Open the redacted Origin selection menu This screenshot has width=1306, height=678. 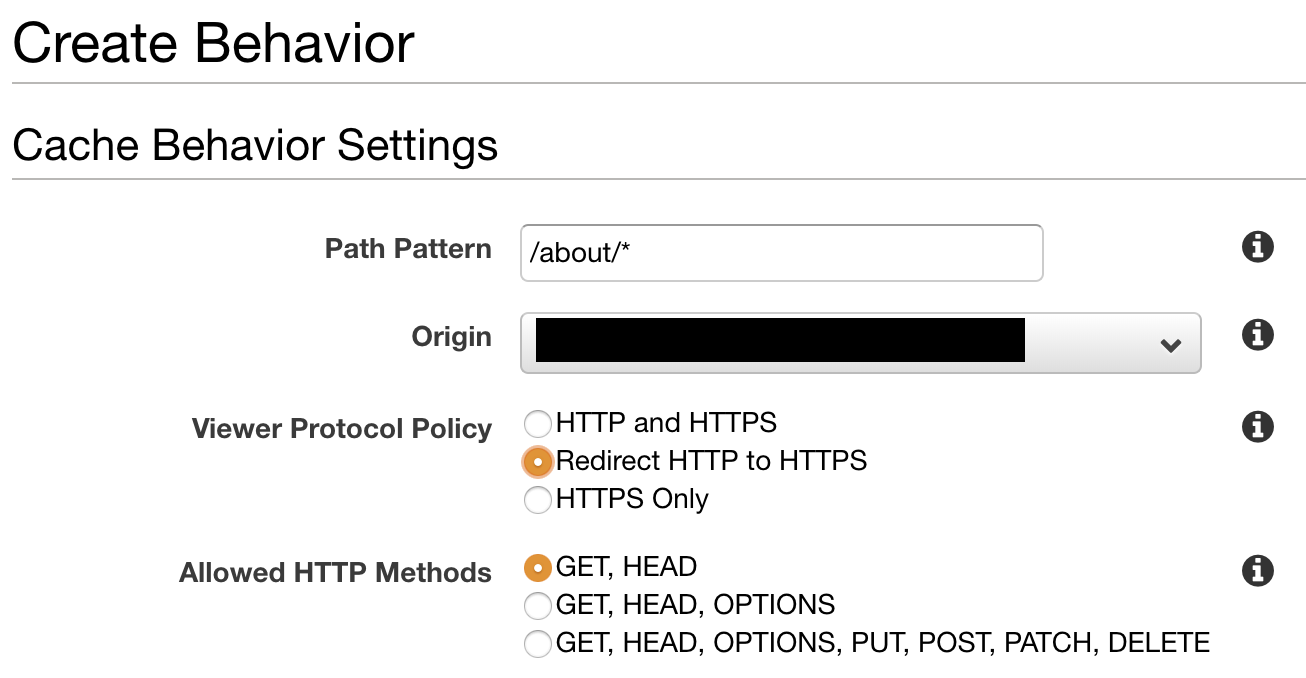(780, 341)
